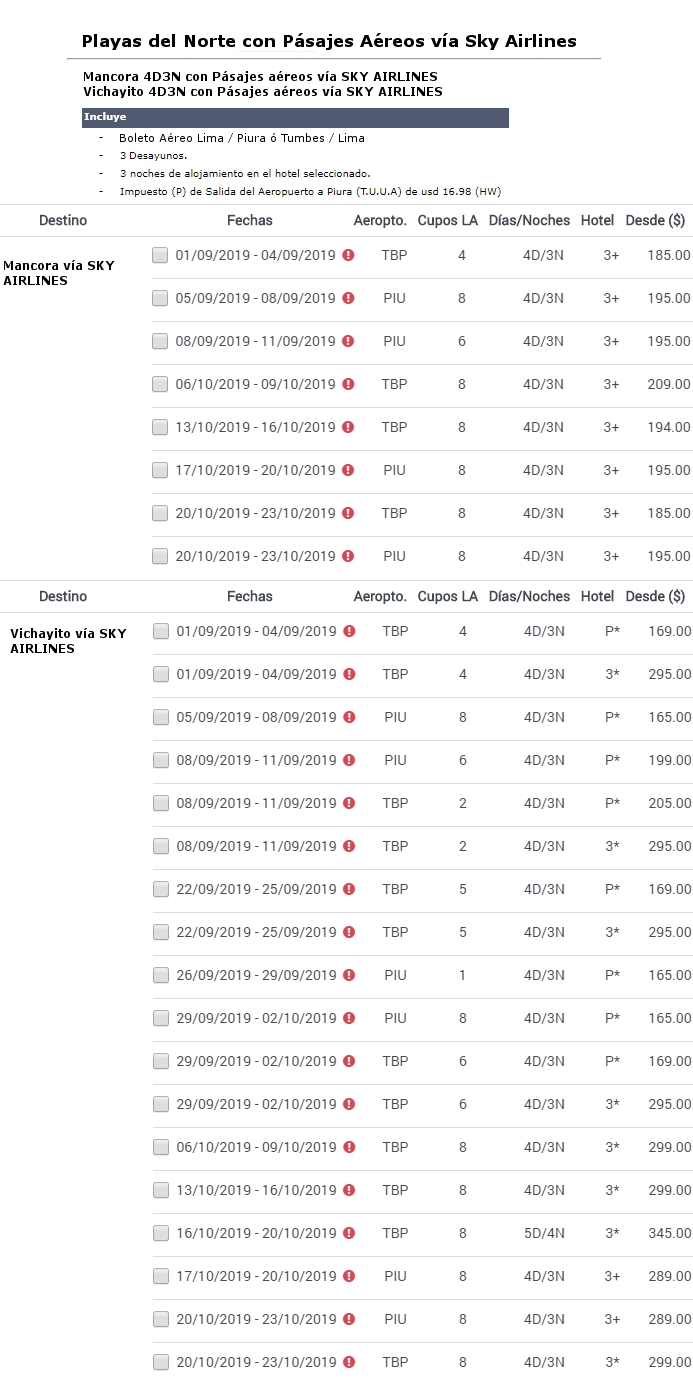The width and height of the screenshot is (693, 1400).
Task: Open warning icon for Mancora 17/10/2019 - 20/10/2019
Action: pos(348,470)
